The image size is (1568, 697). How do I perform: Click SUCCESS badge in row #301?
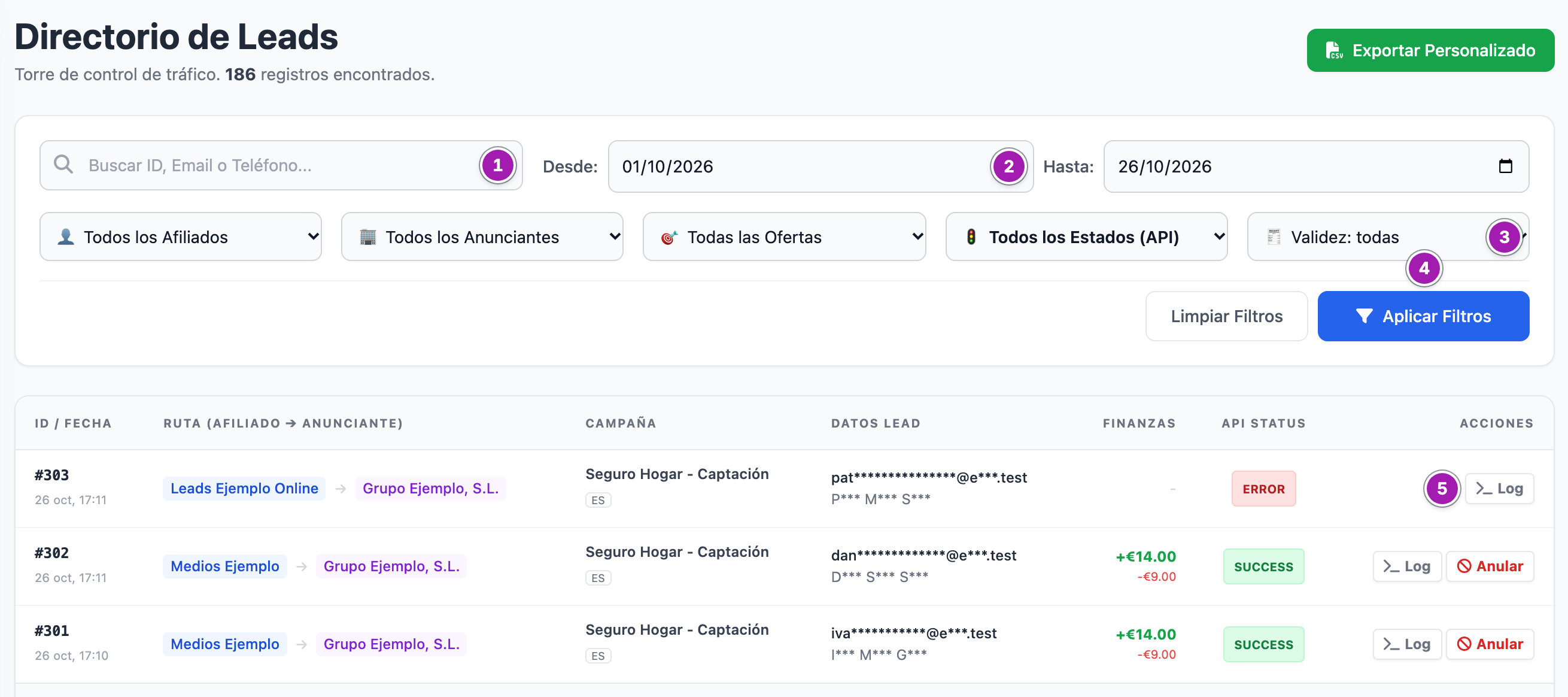tap(1263, 644)
